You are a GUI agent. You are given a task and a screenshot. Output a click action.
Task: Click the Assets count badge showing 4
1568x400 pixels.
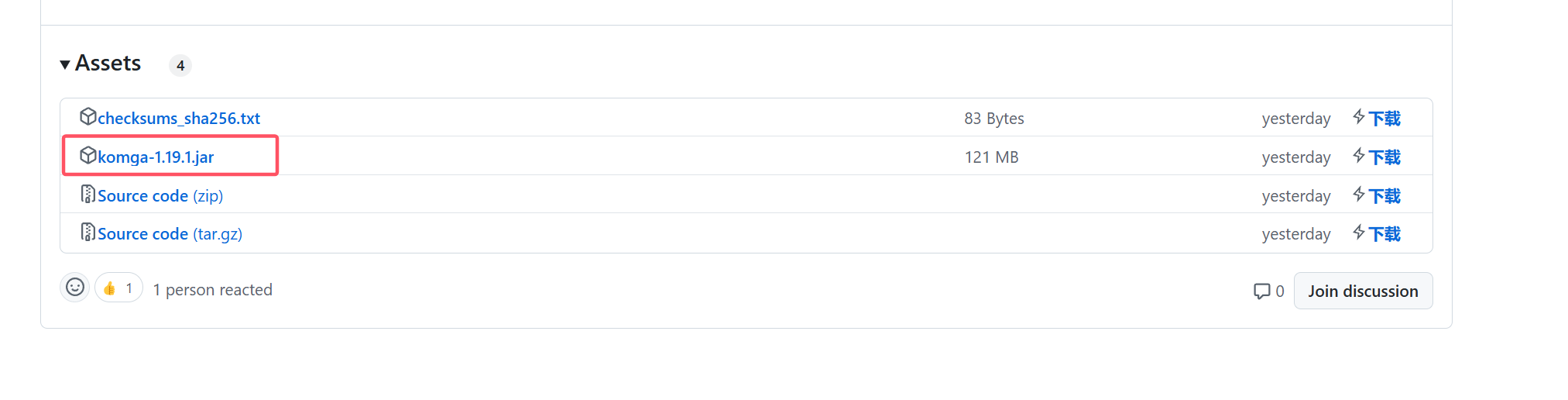pos(180,66)
